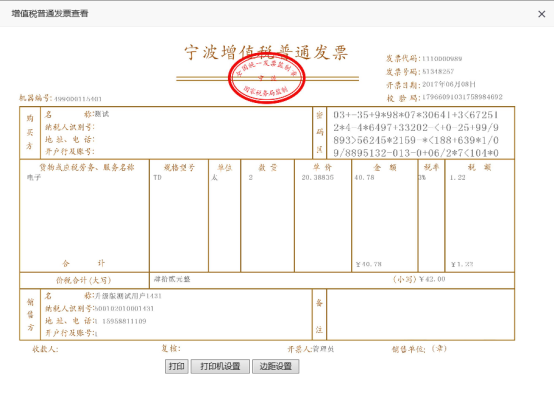Image resolution: width=554 pixels, height=396 pixels.
Task: Click the invoice date 2017年06月08日
Action: [449, 84]
